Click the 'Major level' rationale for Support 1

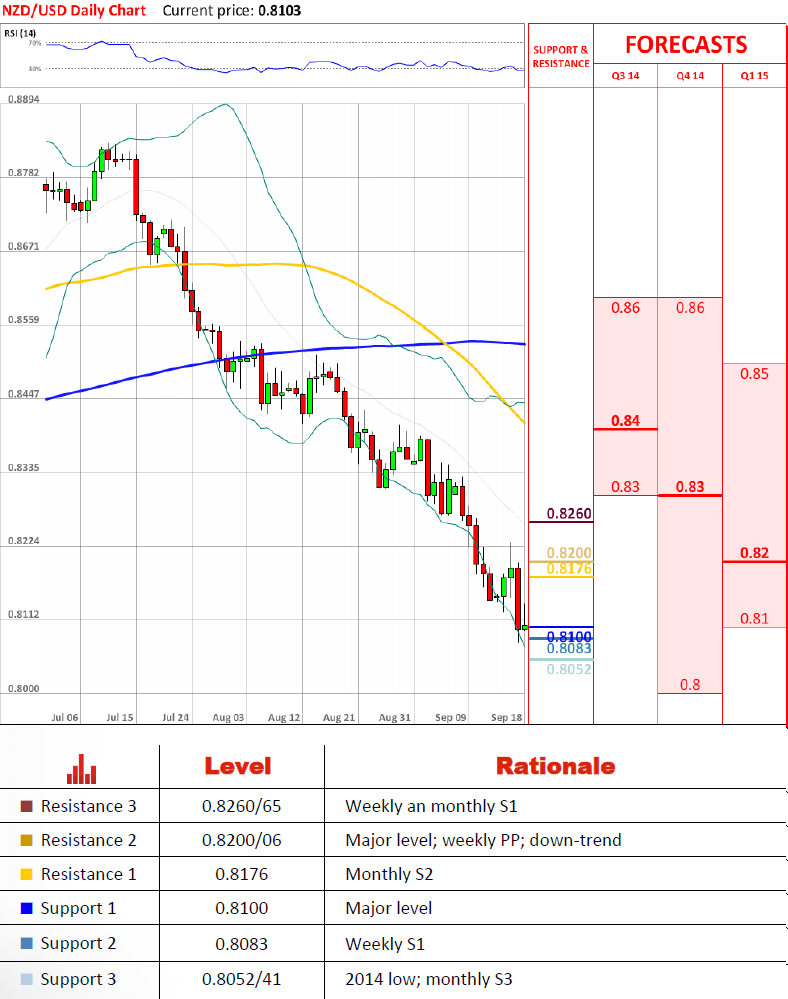[389, 909]
